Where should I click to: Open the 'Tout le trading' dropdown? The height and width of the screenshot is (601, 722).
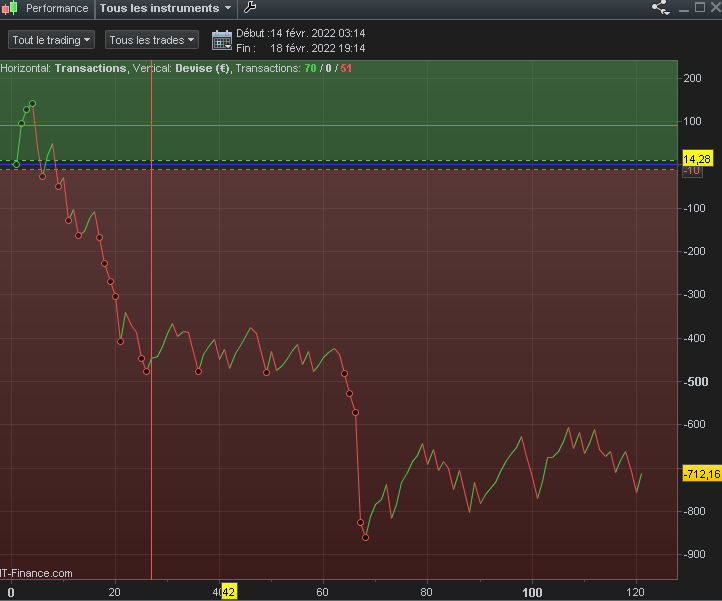(x=52, y=40)
